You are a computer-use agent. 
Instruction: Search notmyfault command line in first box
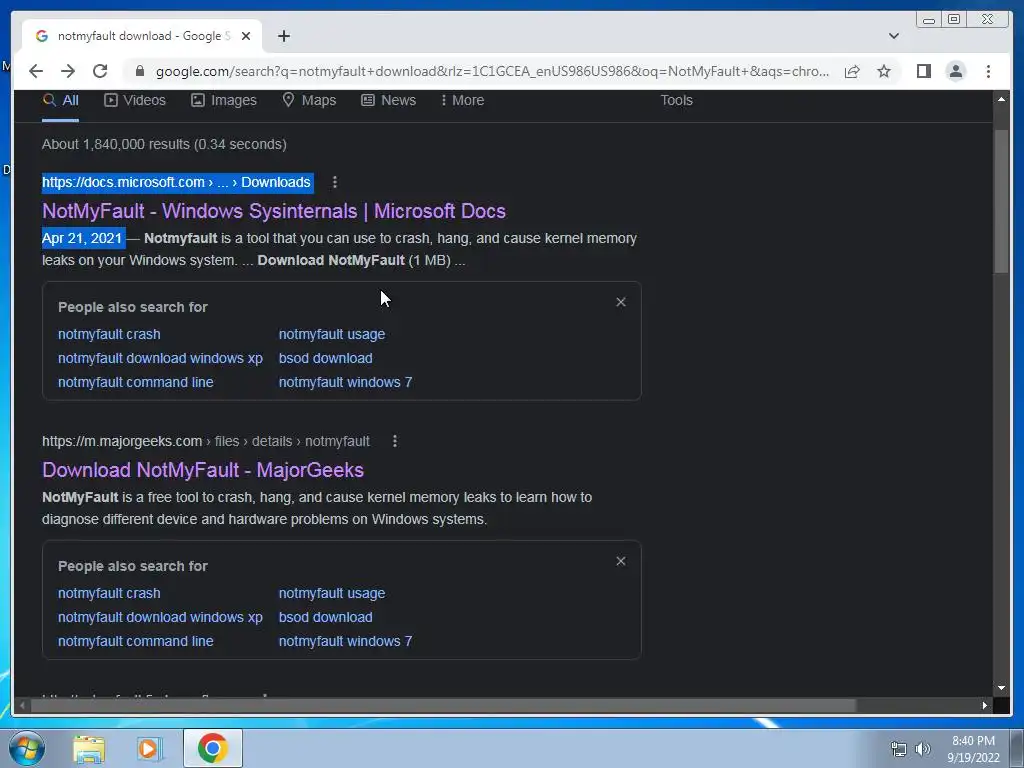pyautogui.click(x=136, y=383)
